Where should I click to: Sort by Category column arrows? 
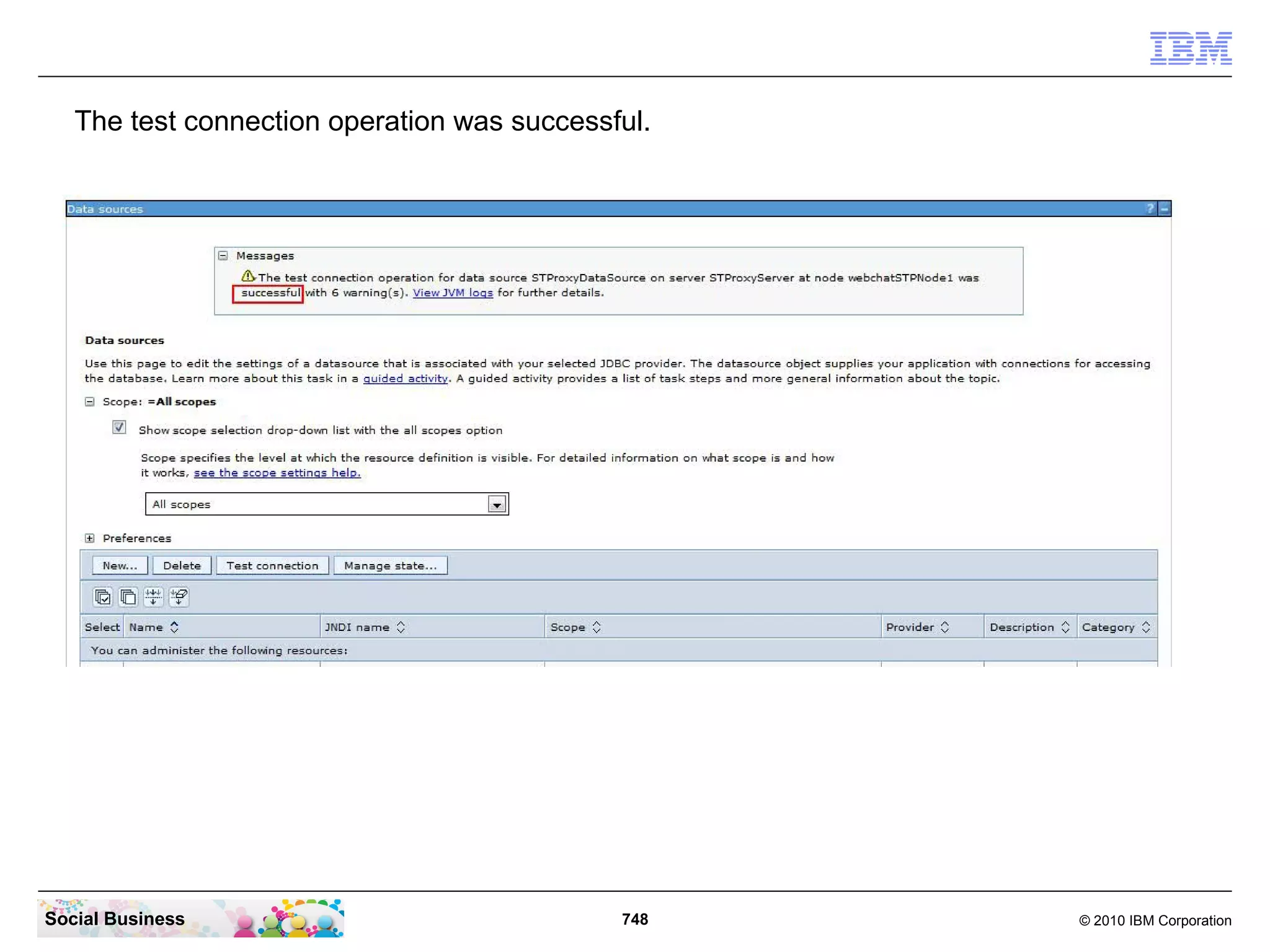[x=1146, y=627]
